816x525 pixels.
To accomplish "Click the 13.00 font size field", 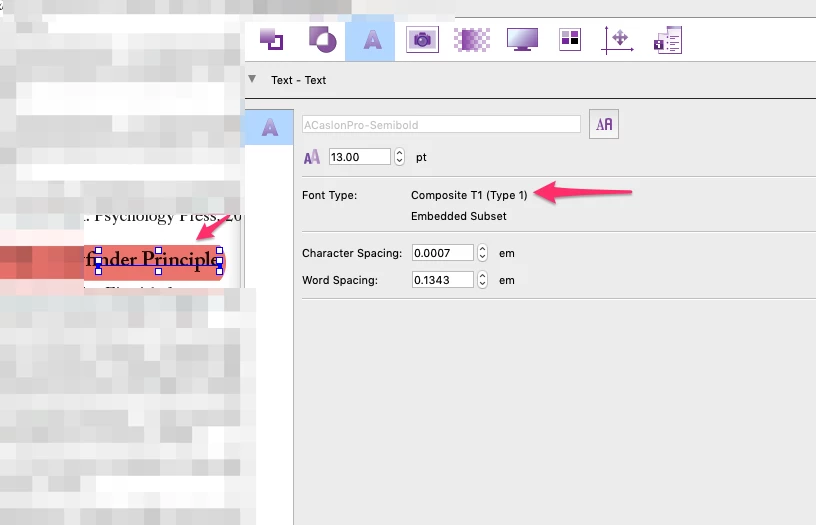I will tap(360, 157).
